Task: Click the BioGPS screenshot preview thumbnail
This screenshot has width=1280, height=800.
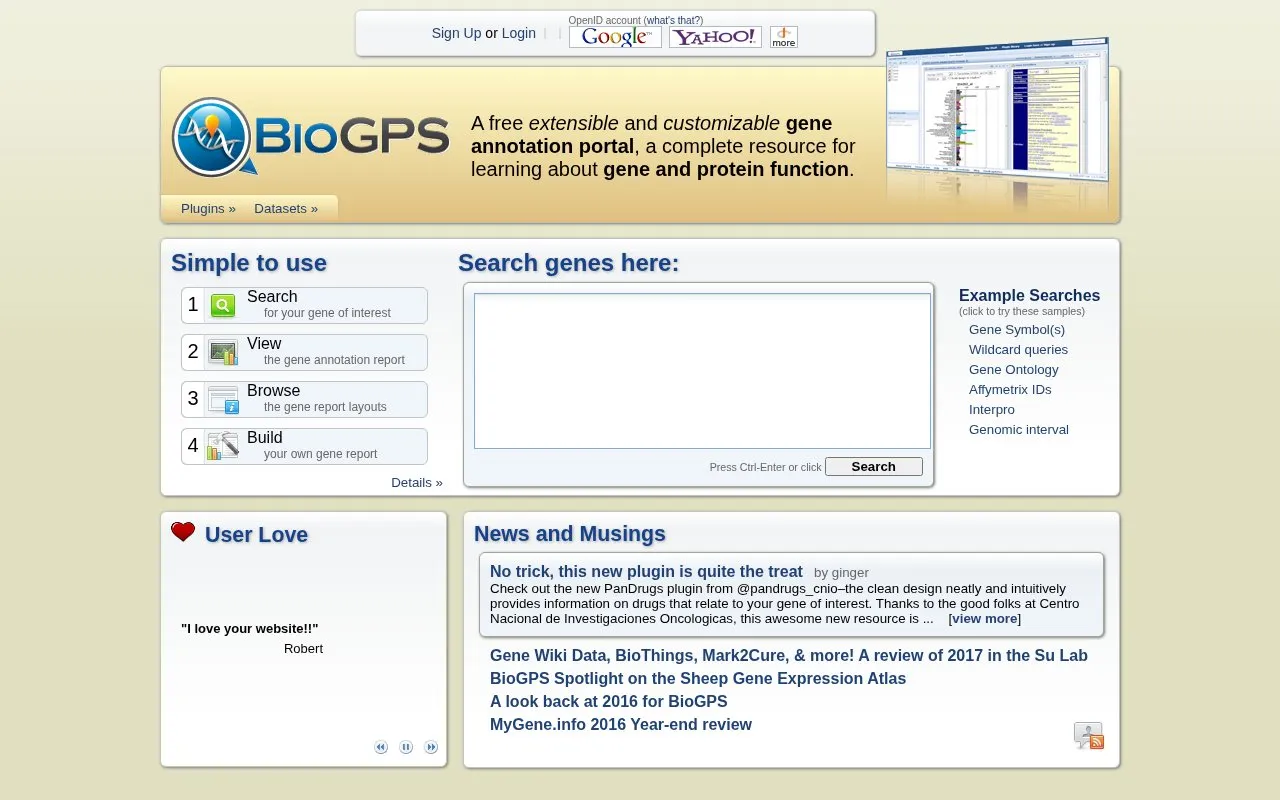Action: click(997, 117)
